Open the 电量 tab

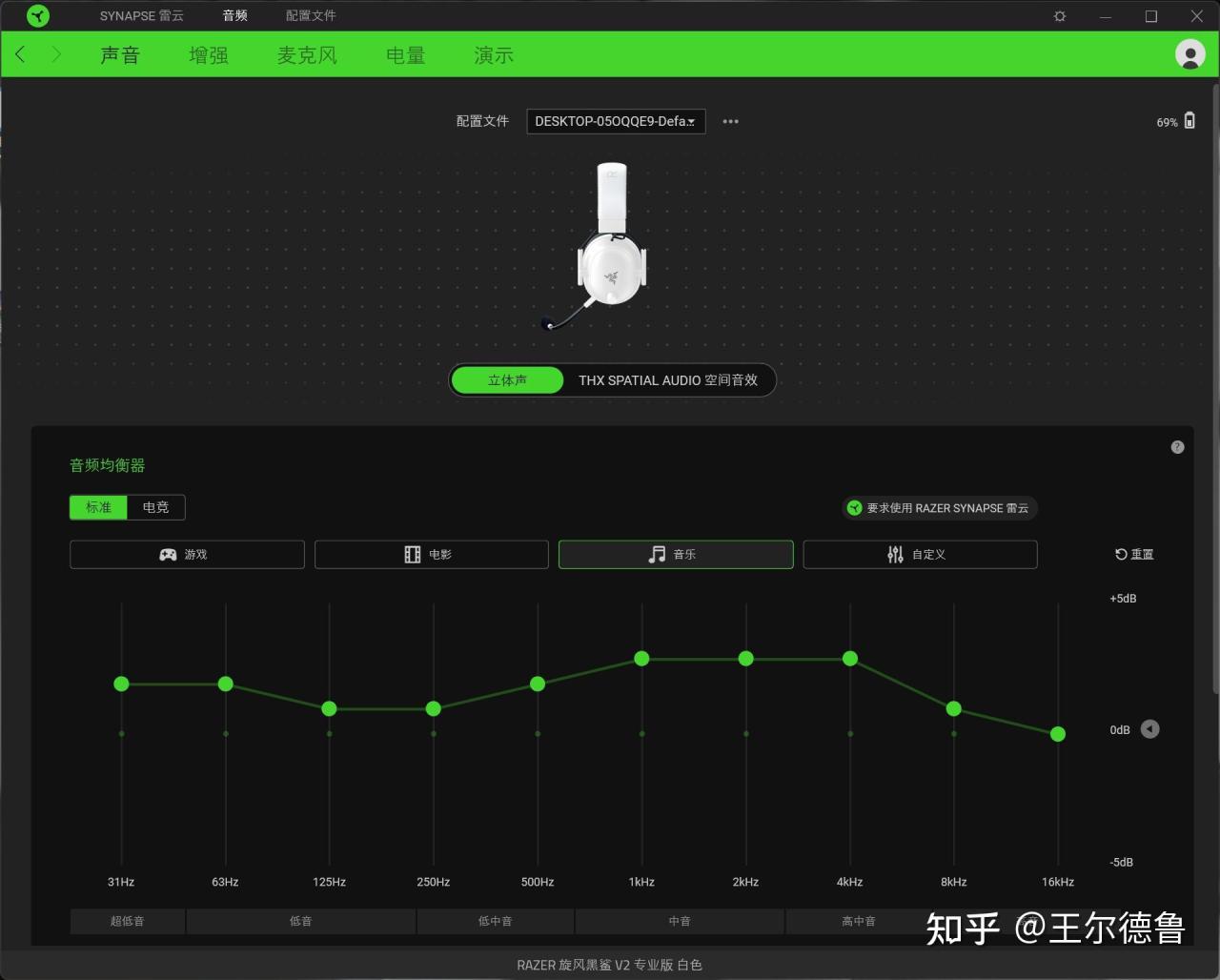(x=405, y=55)
